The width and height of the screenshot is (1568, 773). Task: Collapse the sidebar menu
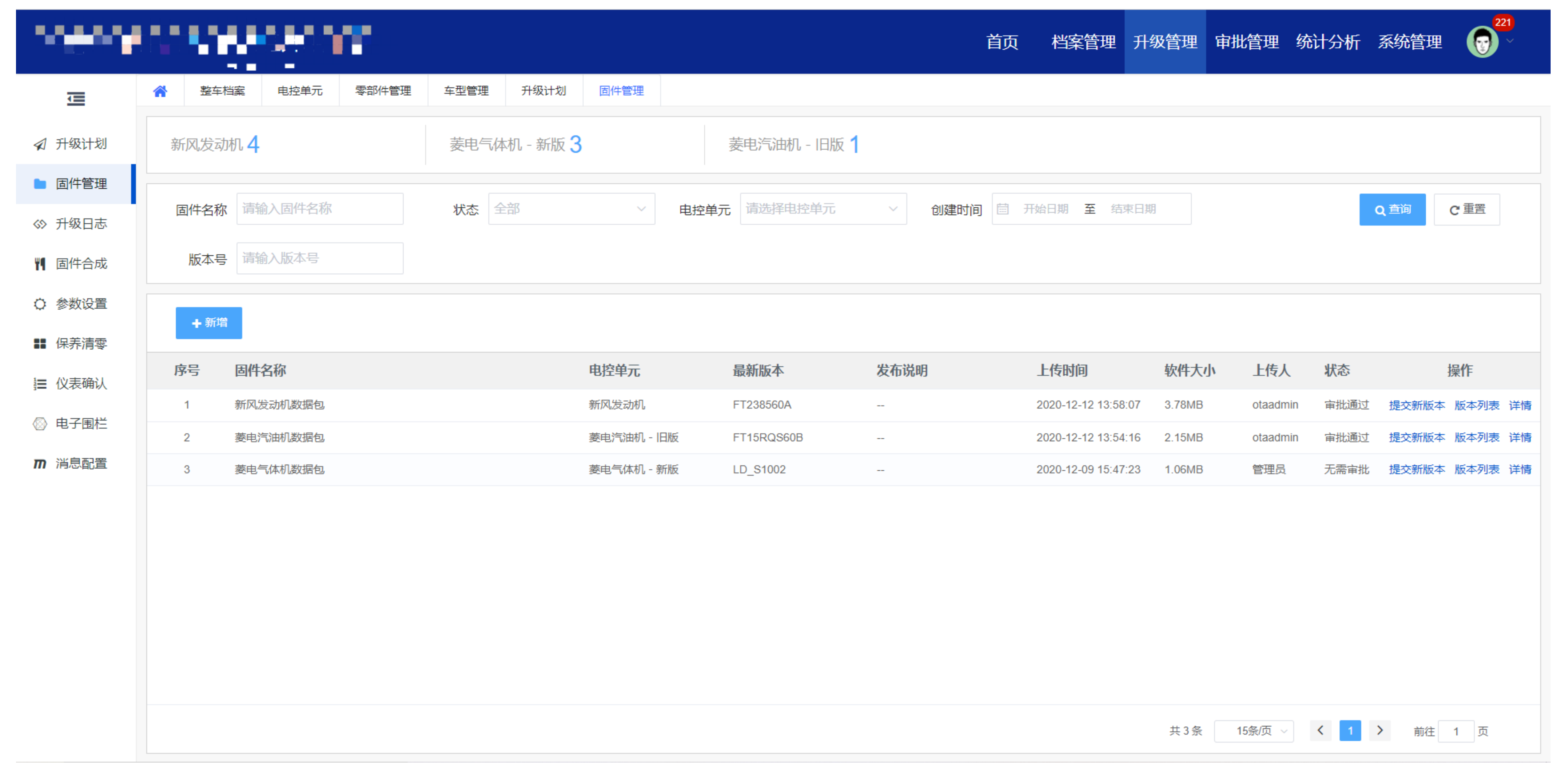tap(75, 98)
